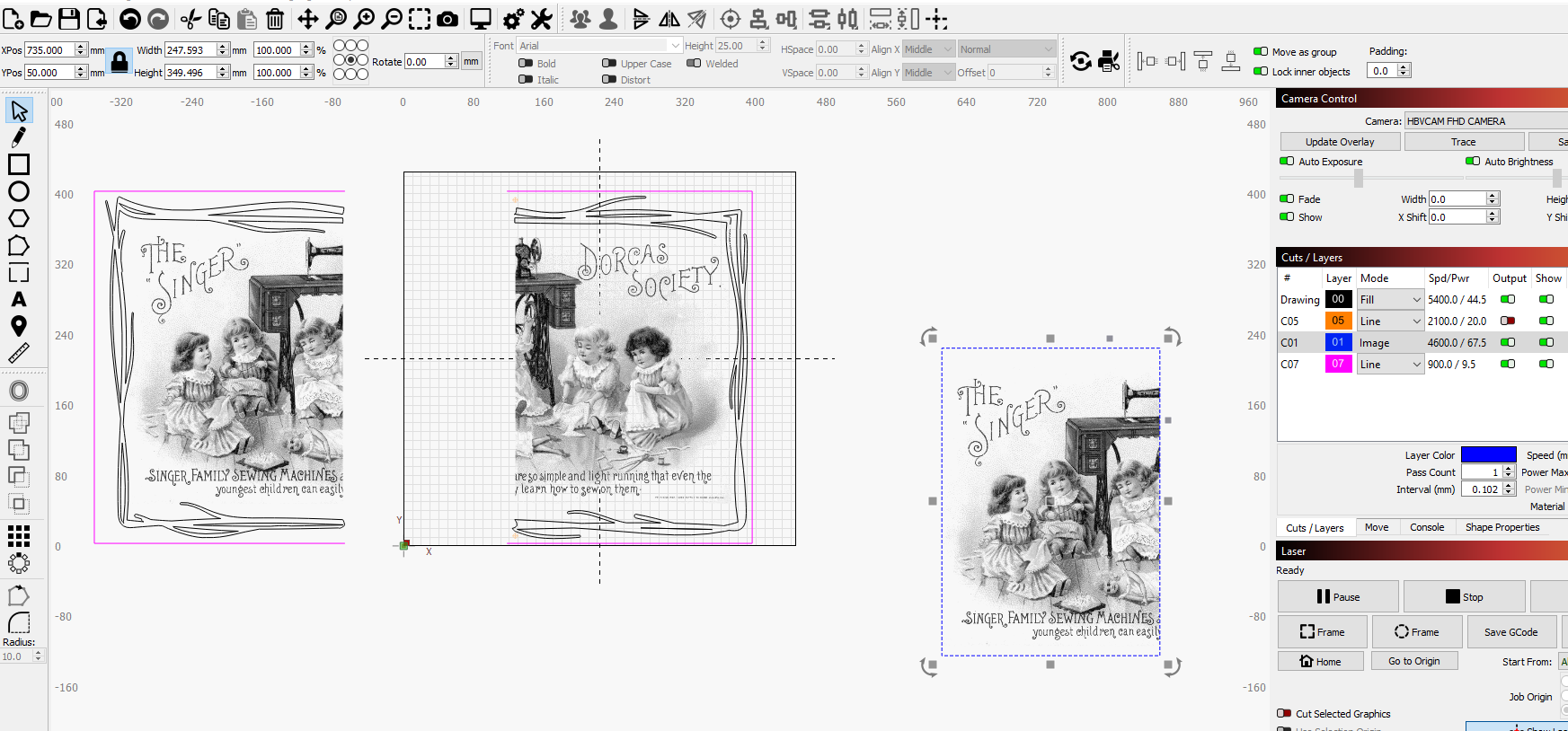Increase the Pass Count stepper
The height and width of the screenshot is (731, 1568).
pos(1510,469)
